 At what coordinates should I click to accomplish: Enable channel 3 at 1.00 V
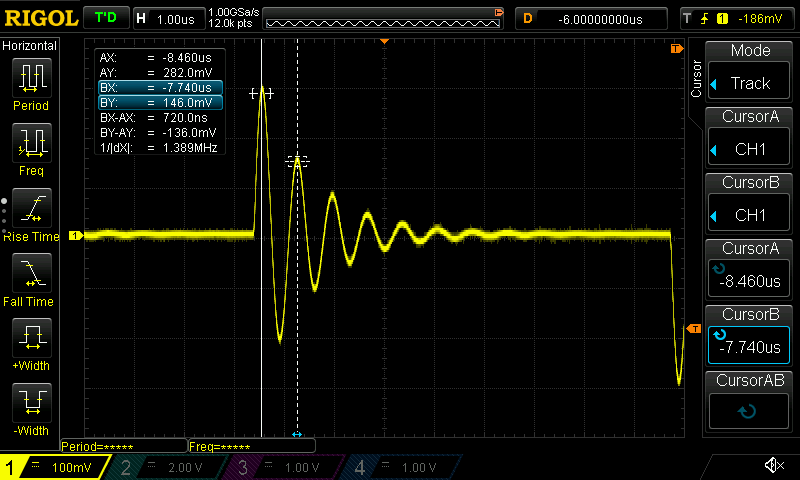(284, 467)
